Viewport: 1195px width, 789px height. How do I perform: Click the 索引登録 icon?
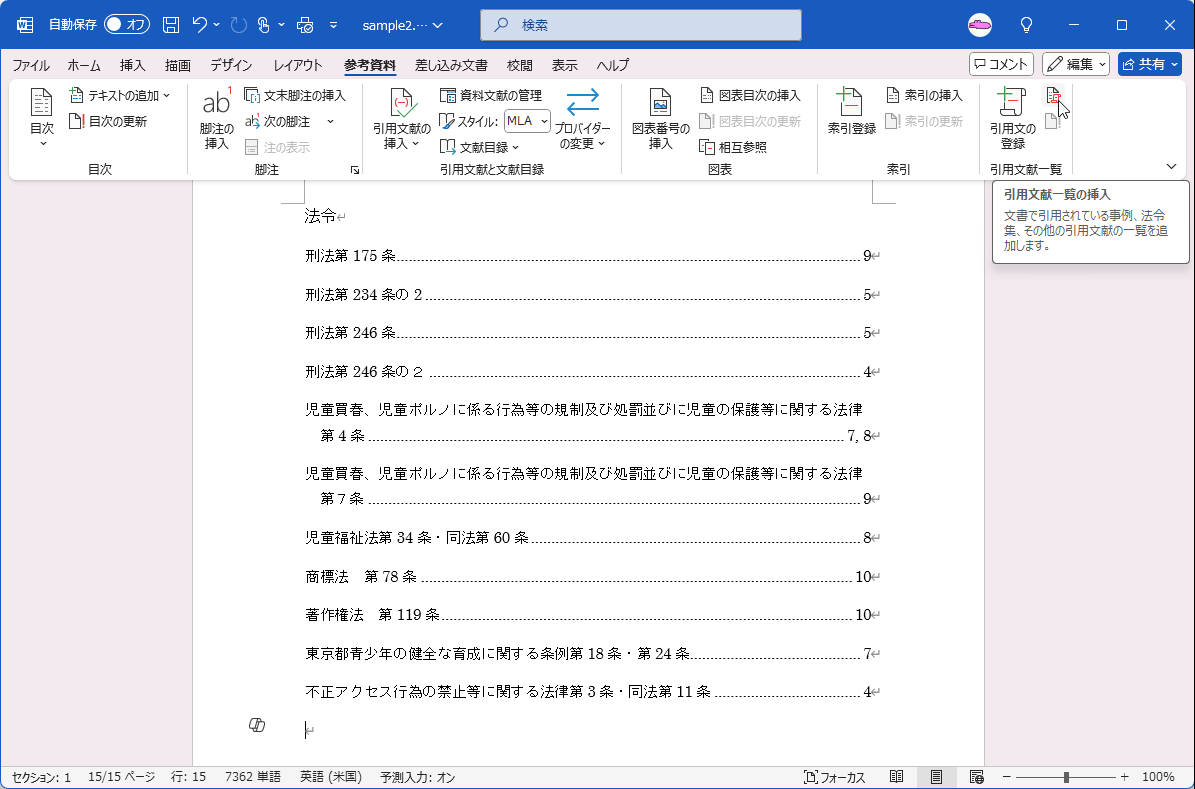(x=852, y=112)
